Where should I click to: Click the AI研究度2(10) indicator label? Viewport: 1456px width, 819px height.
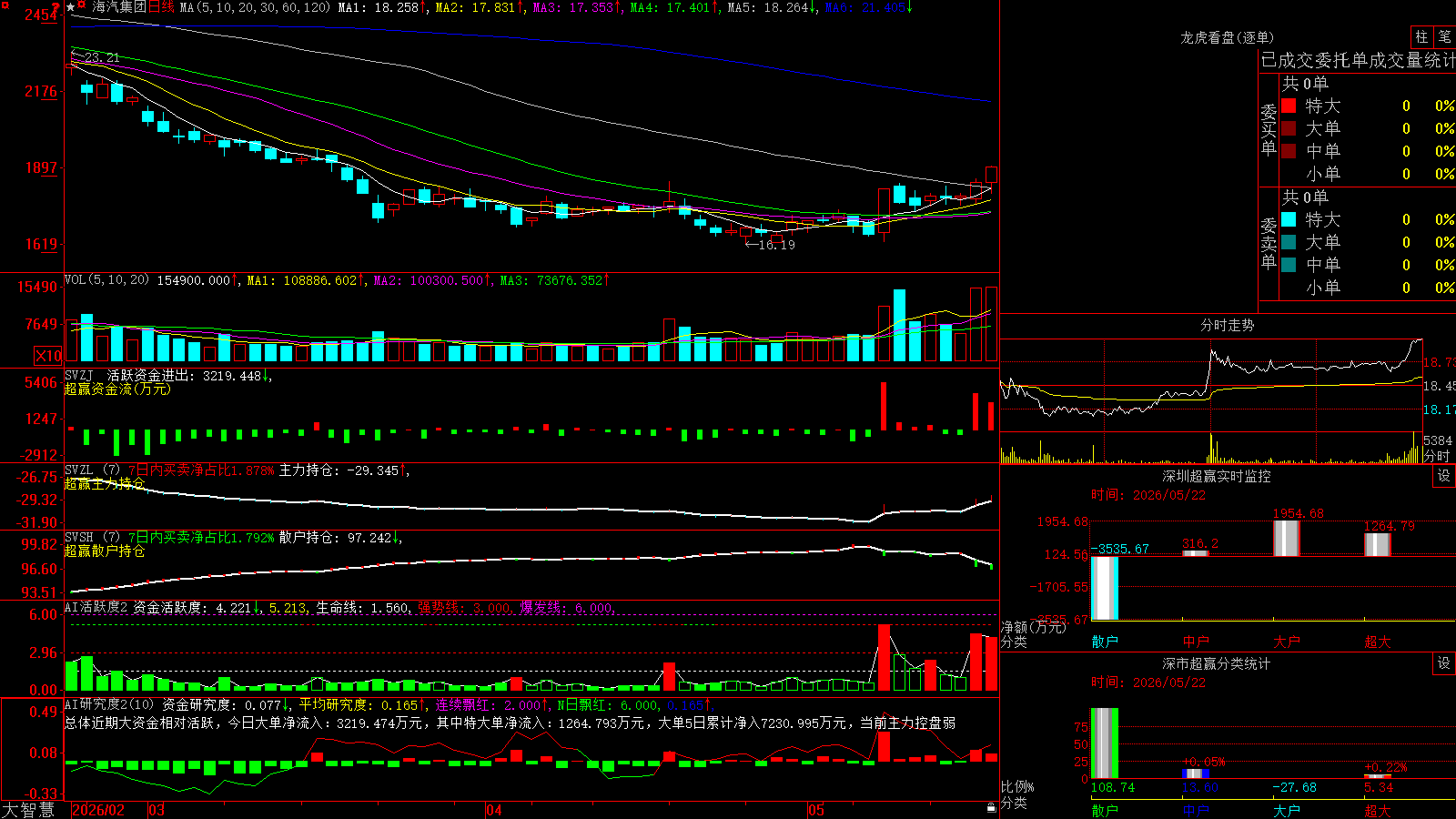pos(109,704)
